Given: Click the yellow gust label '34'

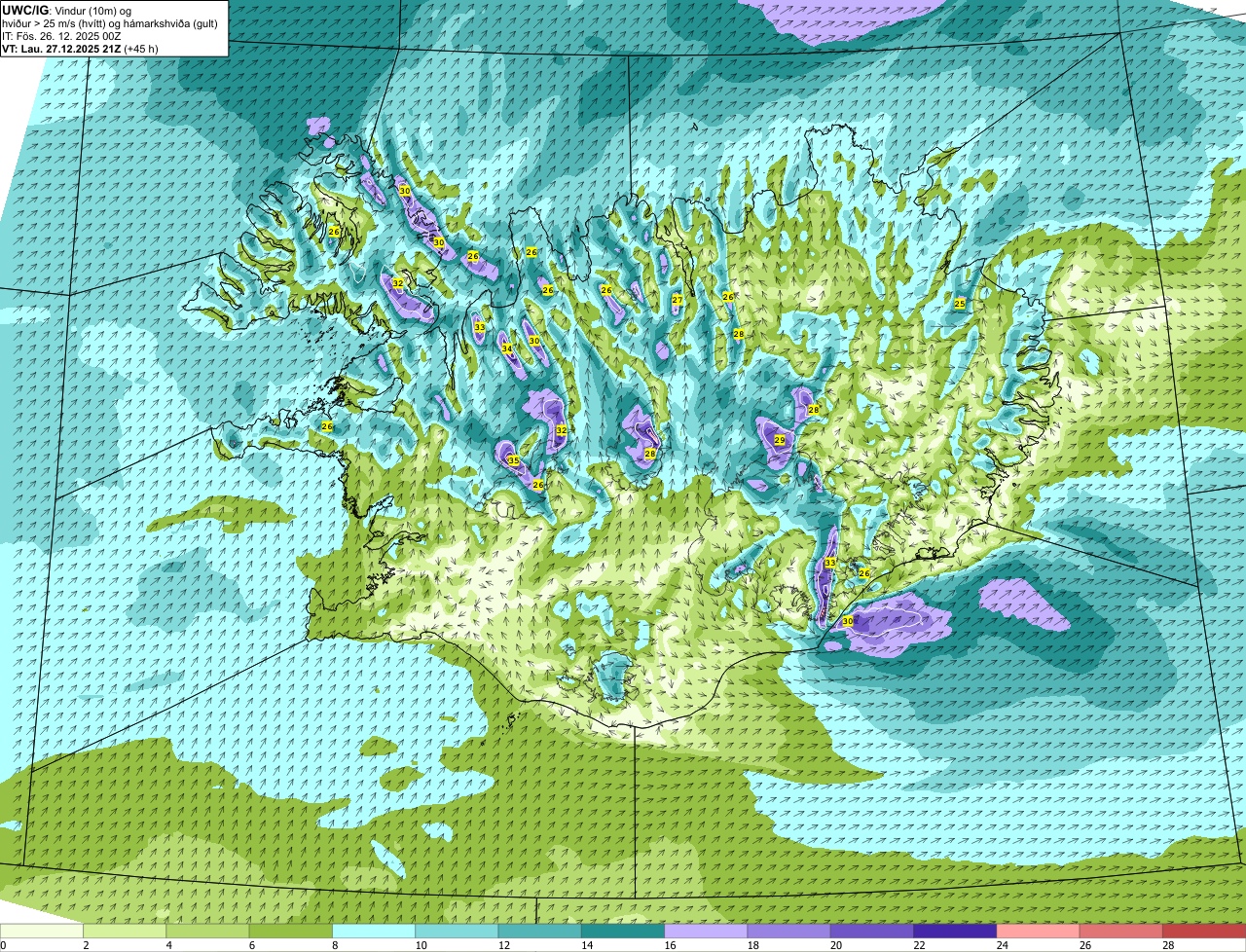Looking at the screenshot, I should (x=506, y=348).
